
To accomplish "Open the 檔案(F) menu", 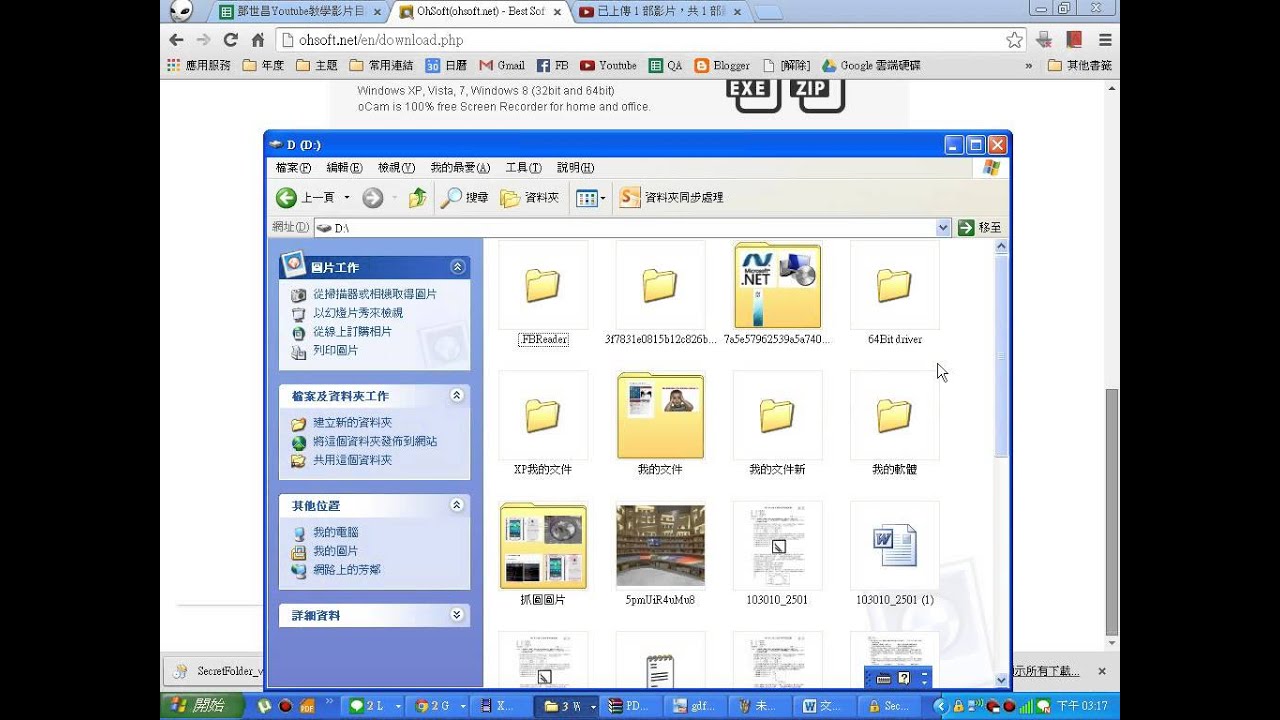I will pos(293,168).
